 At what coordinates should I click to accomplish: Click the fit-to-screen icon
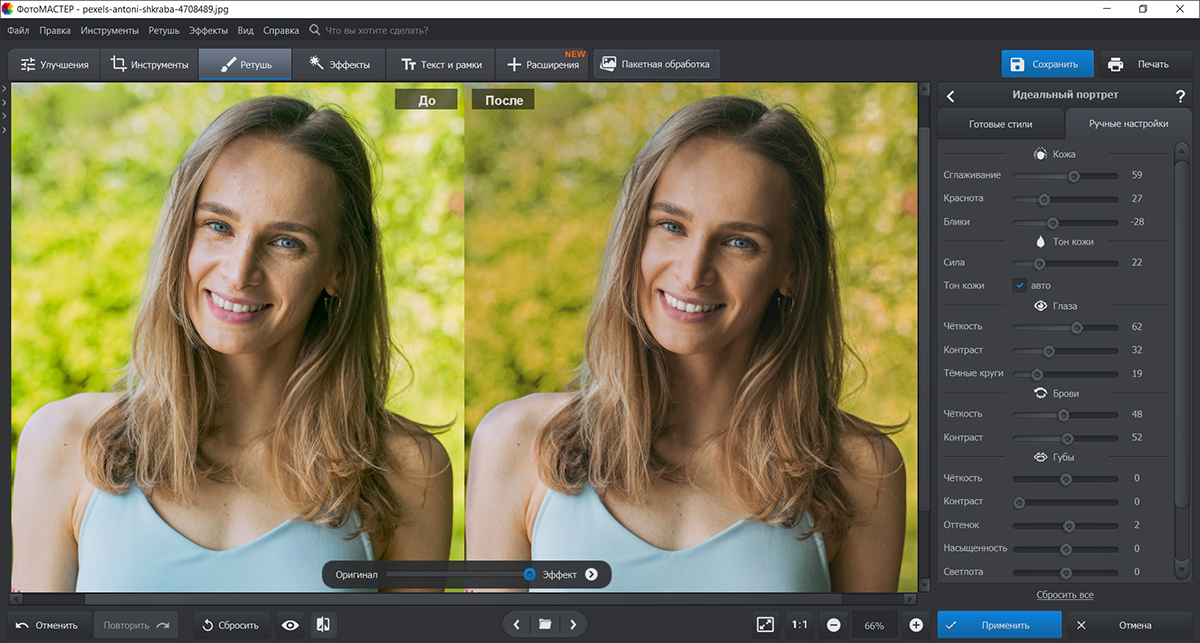pyautogui.click(x=765, y=624)
